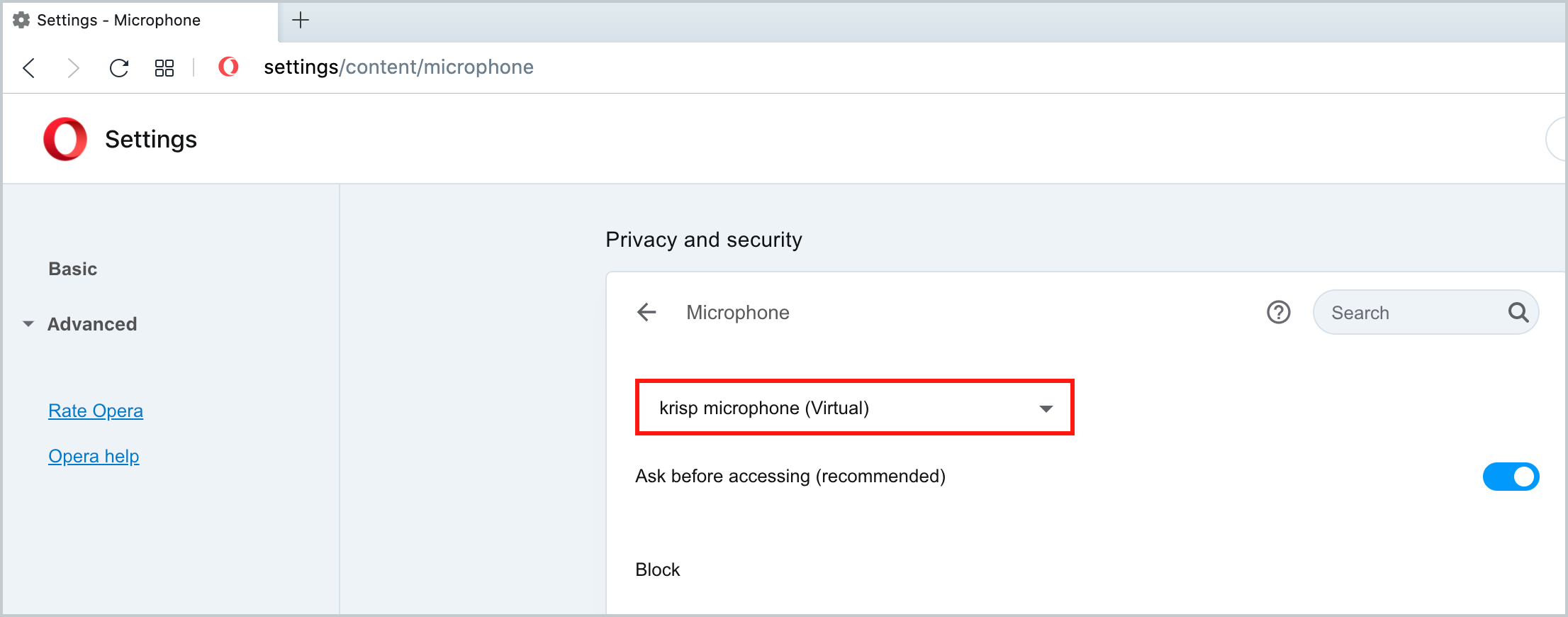Image resolution: width=1568 pixels, height=617 pixels.
Task: Click the search magnifier icon
Action: click(1518, 312)
